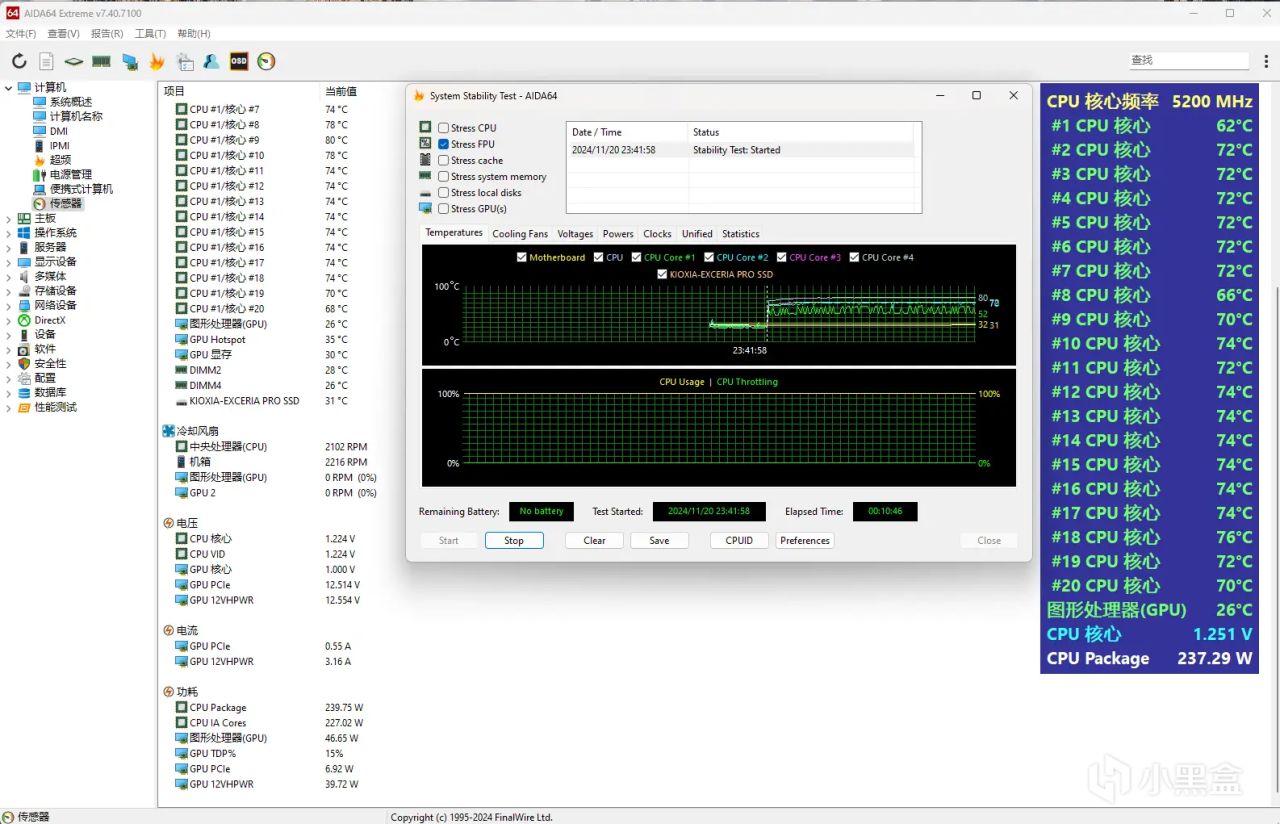Viewport: 1280px width, 824px height.
Task: Click the gauge sensor toolbar icon
Action: point(266,61)
